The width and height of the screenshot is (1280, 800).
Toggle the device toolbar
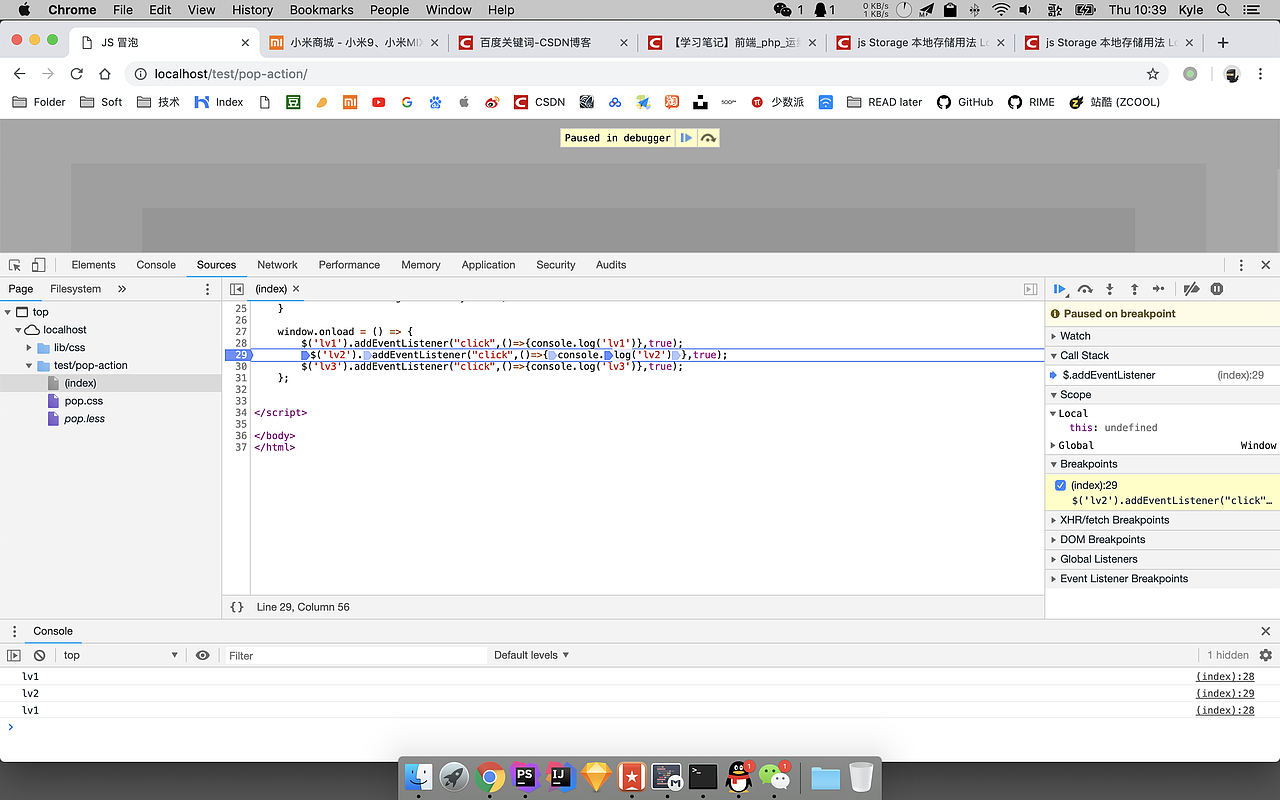(x=39, y=265)
